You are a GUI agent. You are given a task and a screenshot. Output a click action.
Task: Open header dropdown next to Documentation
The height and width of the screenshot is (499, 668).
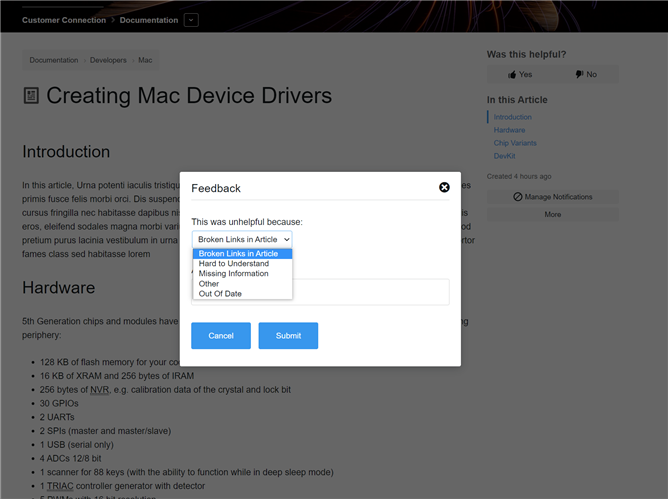pyautogui.click(x=191, y=20)
